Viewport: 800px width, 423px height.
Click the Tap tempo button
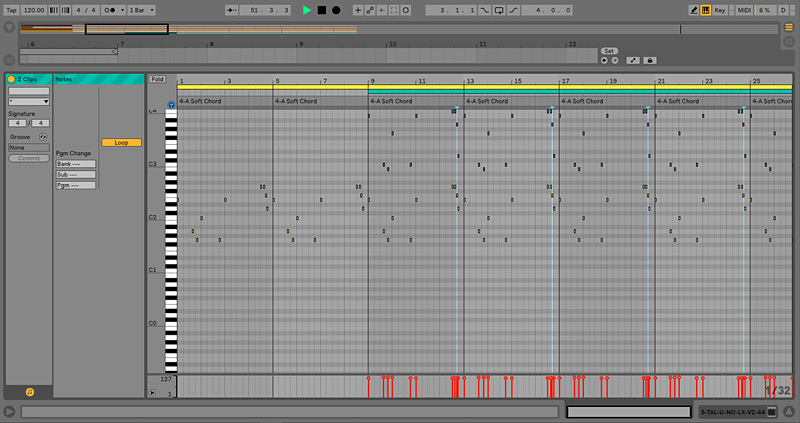click(x=12, y=10)
